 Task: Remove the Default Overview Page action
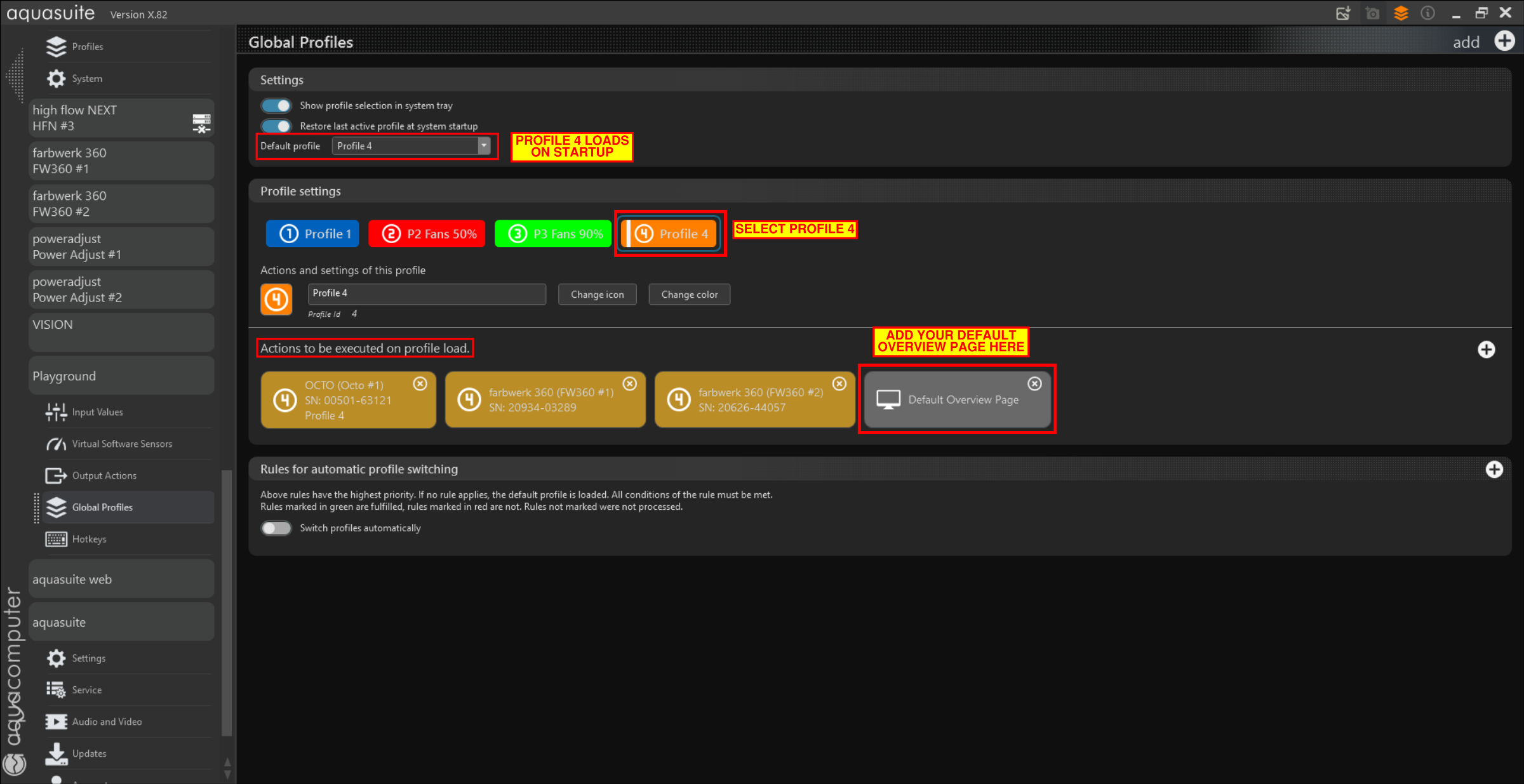(1034, 383)
